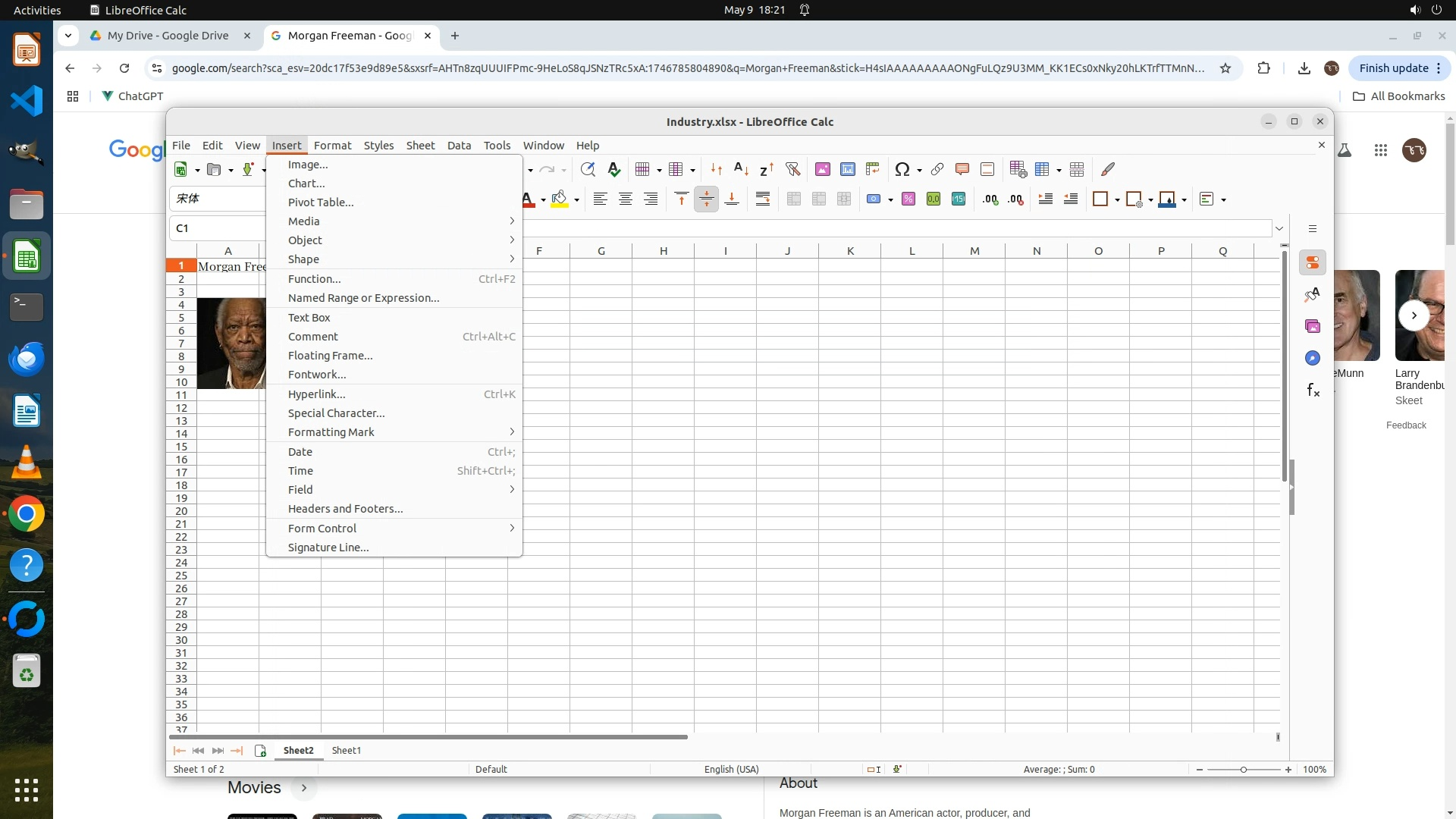
Task: Open the ChatGPT bookmark link
Action: click(133, 96)
